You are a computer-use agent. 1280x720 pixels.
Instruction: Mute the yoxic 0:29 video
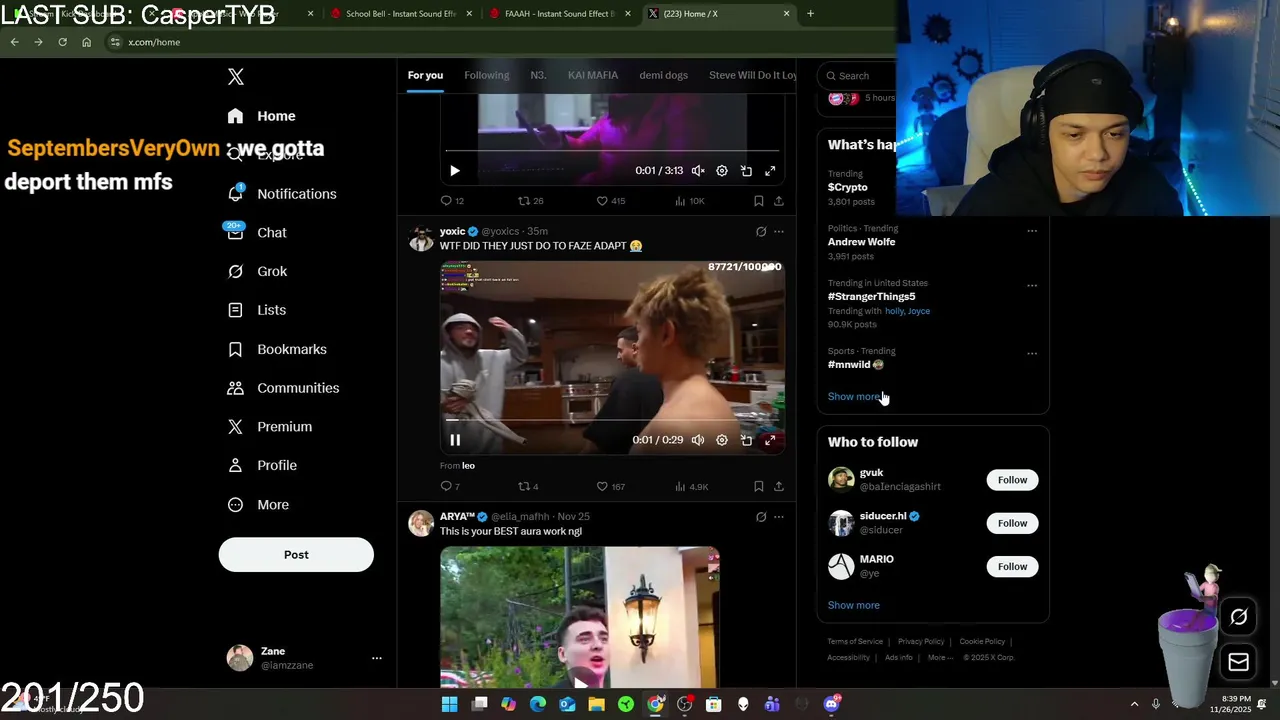tap(698, 440)
